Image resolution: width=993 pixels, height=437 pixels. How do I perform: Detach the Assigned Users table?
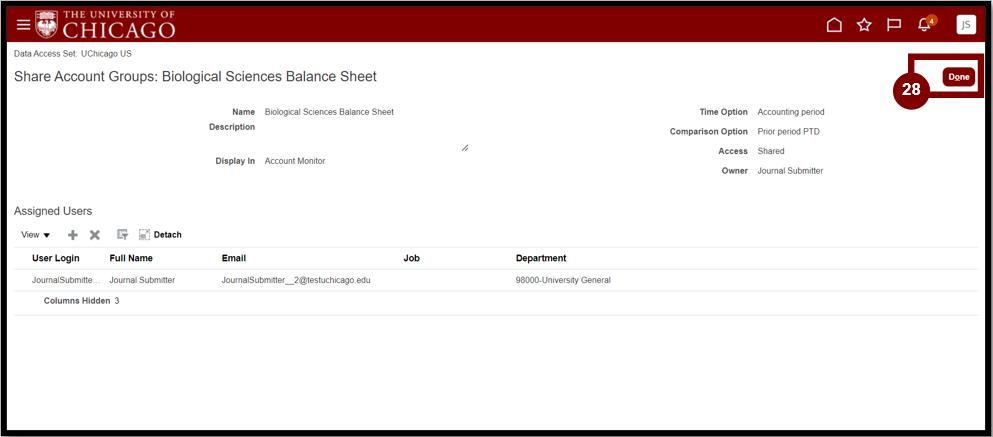pos(160,235)
